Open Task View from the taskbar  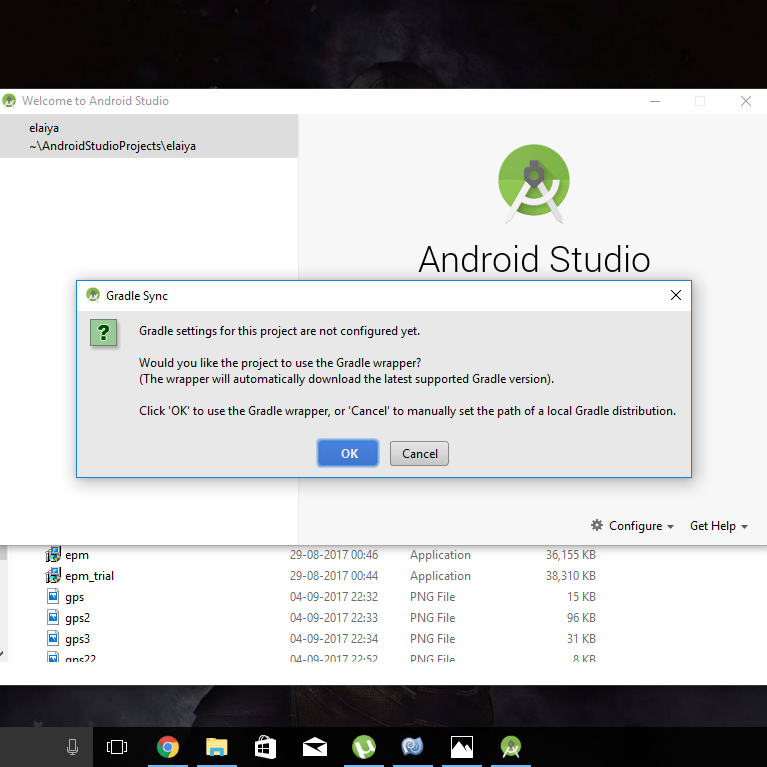coord(117,747)
